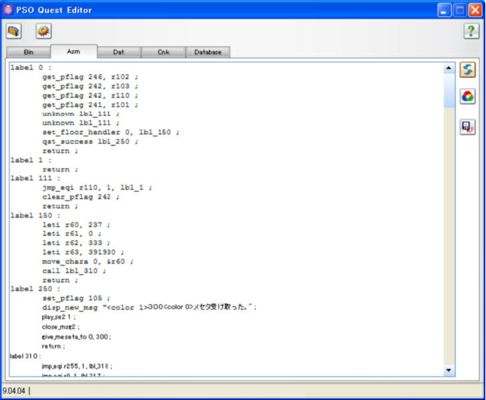This screenshot has width=486, height=400.
Task: Click the vertical scrollbar thumb
Action: [x=449, y=90]
